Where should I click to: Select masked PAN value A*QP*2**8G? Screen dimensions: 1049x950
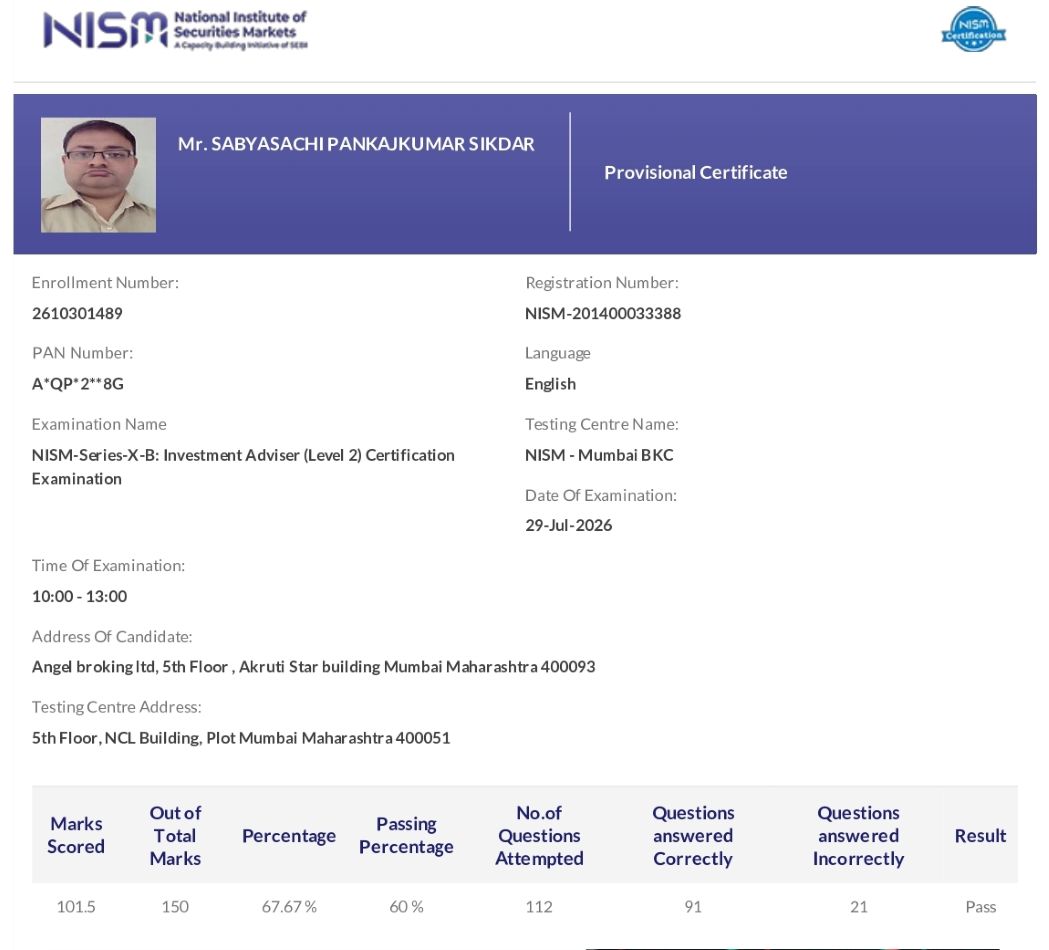click(x=78, y=383)
